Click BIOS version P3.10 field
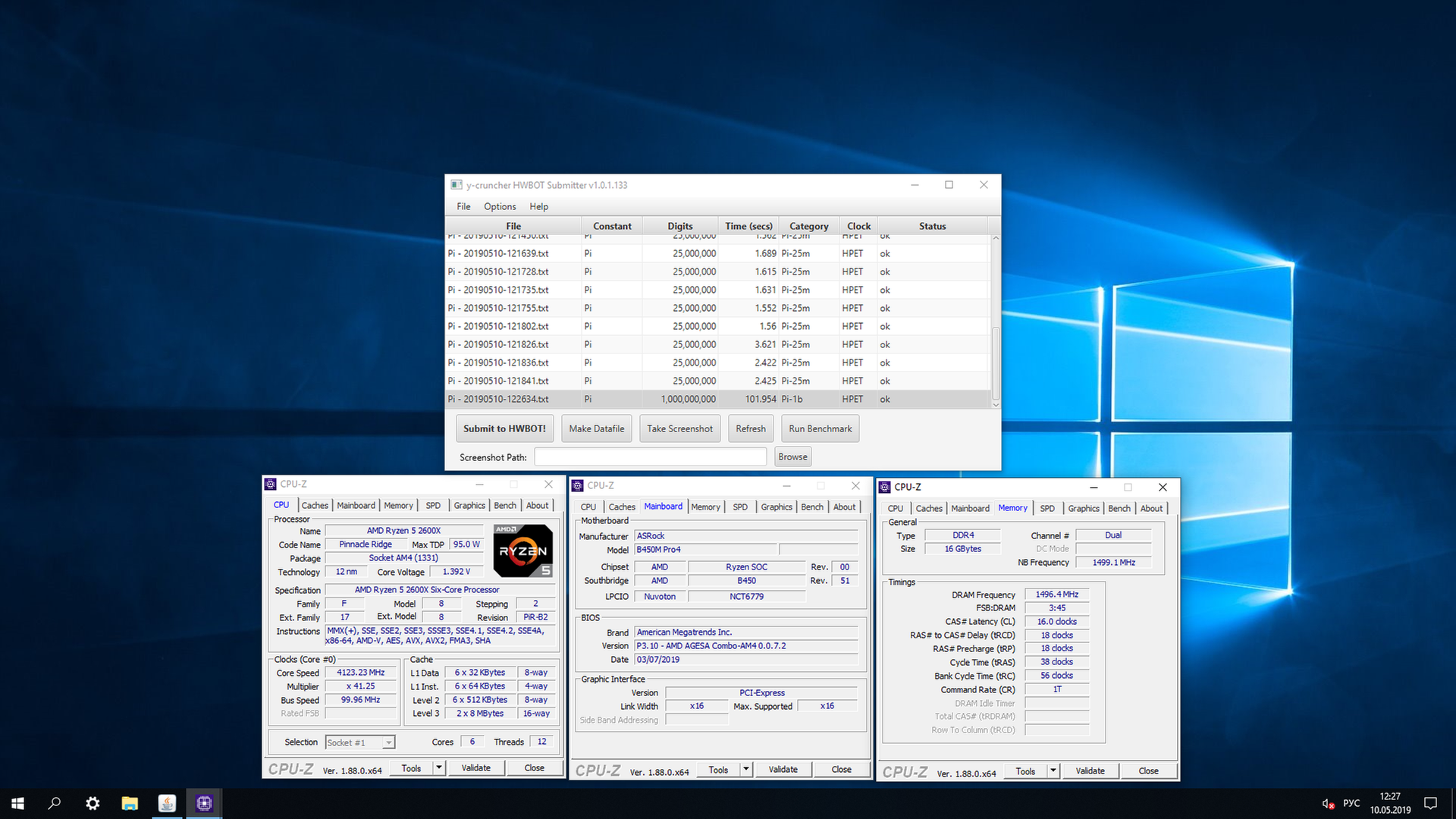1456x819 pixels. pyautogui.click(x=746, y=646)
